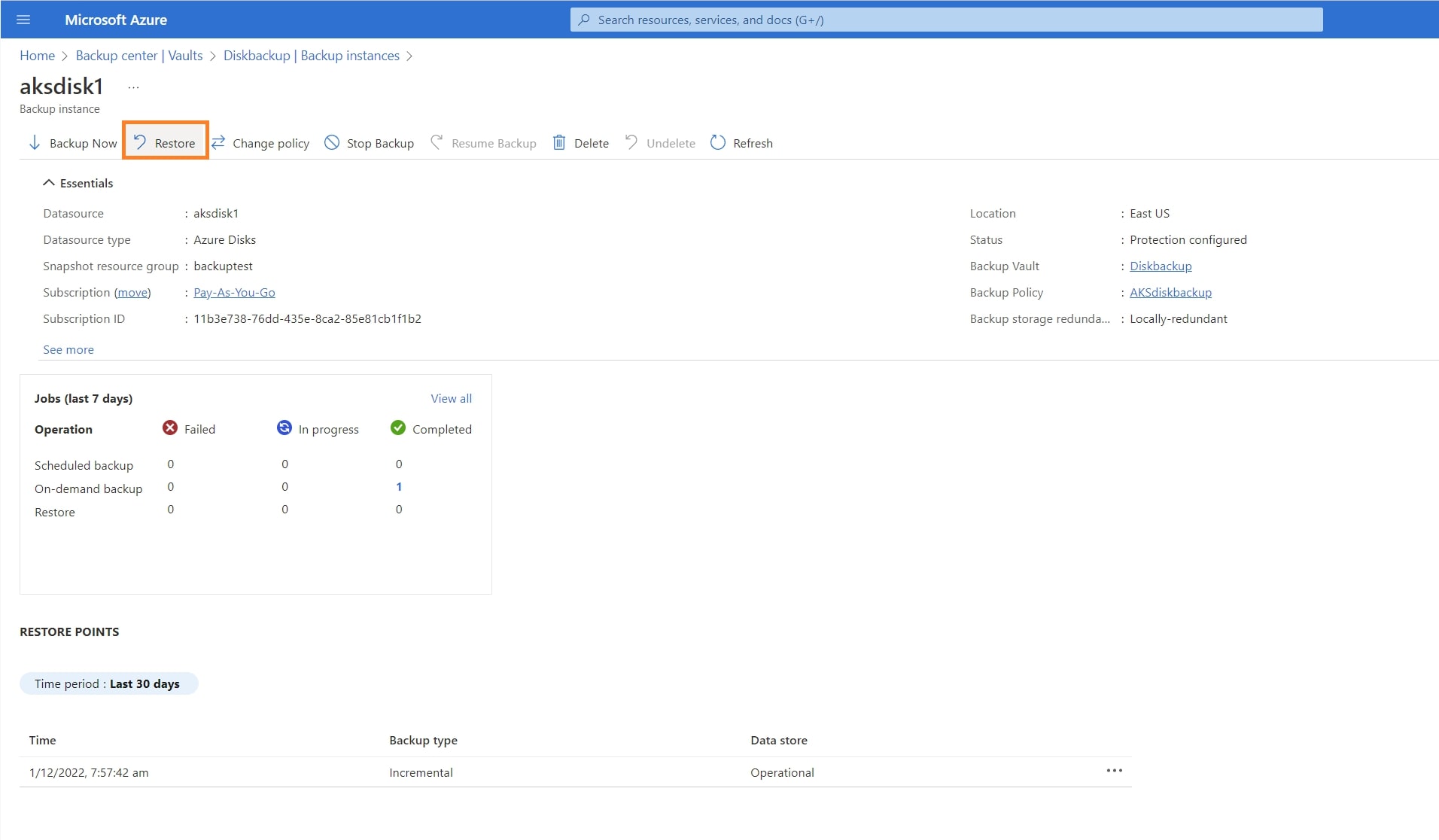Open the Time period Last 30 days filter
Screen dimensions: 1439x840
(x=108, y=683)
